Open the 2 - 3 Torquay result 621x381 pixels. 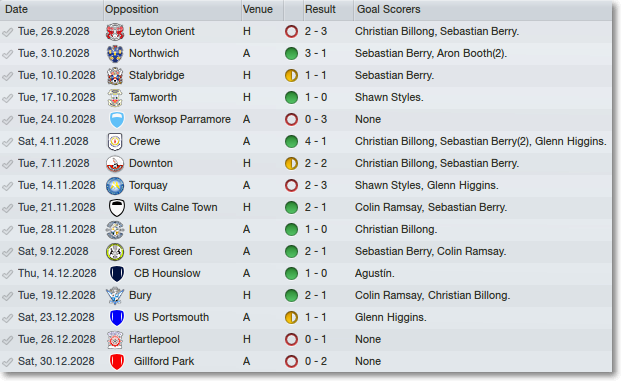[316, 185]
